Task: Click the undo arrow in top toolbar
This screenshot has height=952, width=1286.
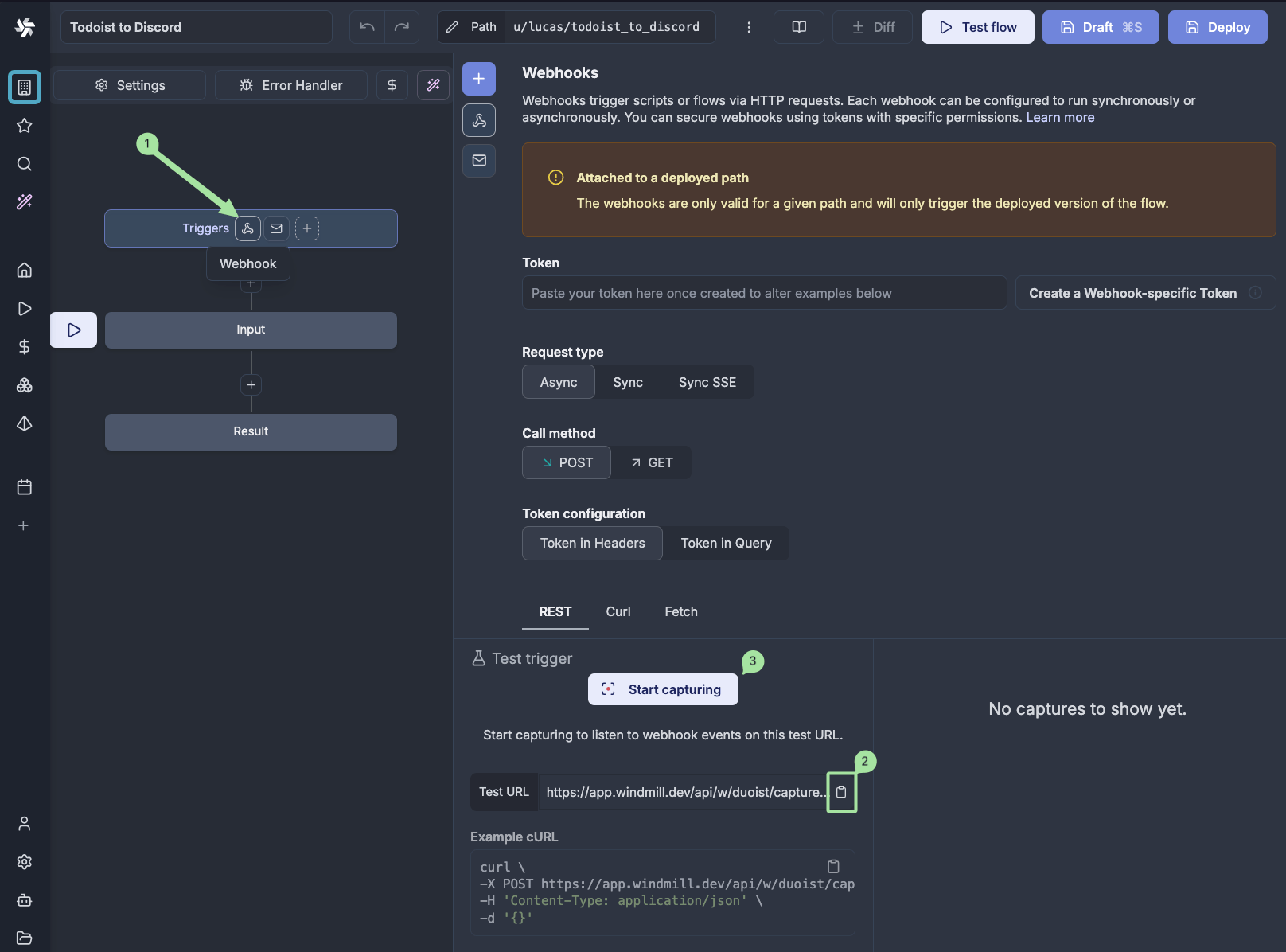Action: (x=367, y=27)
